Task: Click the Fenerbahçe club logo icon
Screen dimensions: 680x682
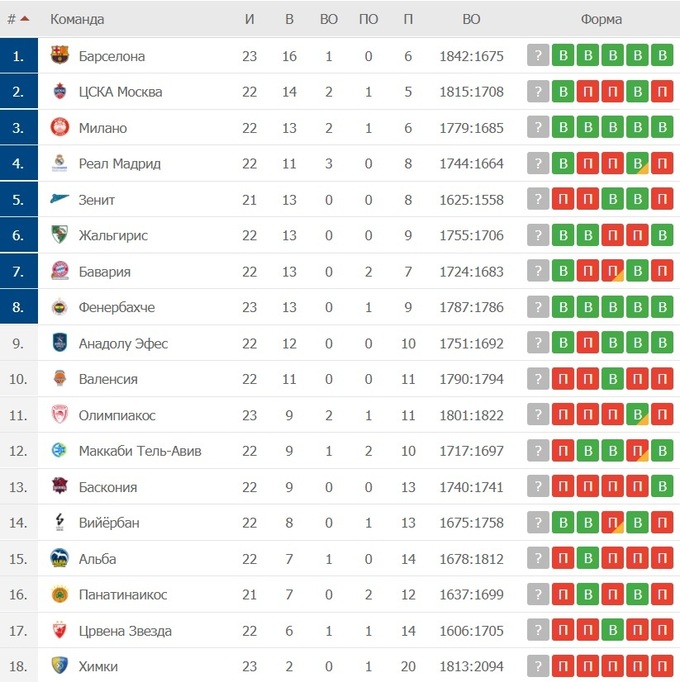Action: click(60, 308)
